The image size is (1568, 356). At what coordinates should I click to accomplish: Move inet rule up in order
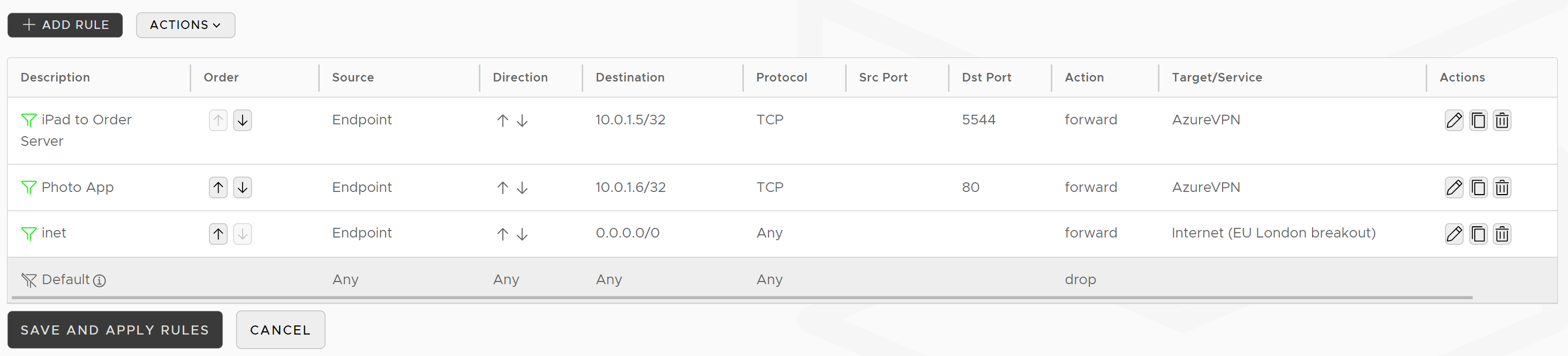tap(218, 233)
